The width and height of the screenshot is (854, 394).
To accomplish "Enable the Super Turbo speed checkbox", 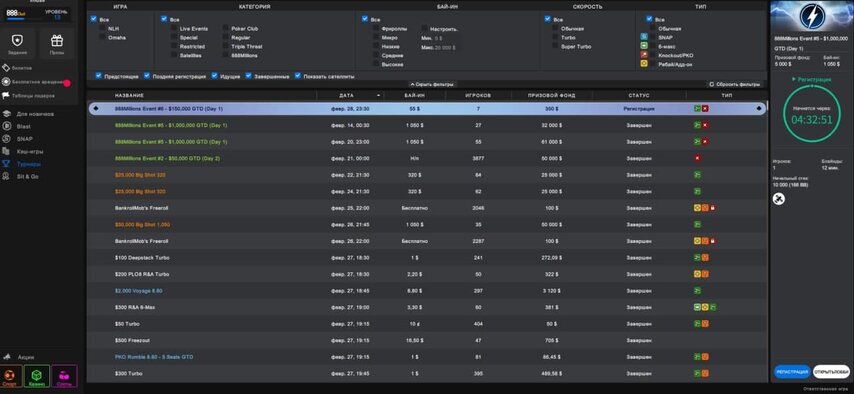I will click(556, 47).
